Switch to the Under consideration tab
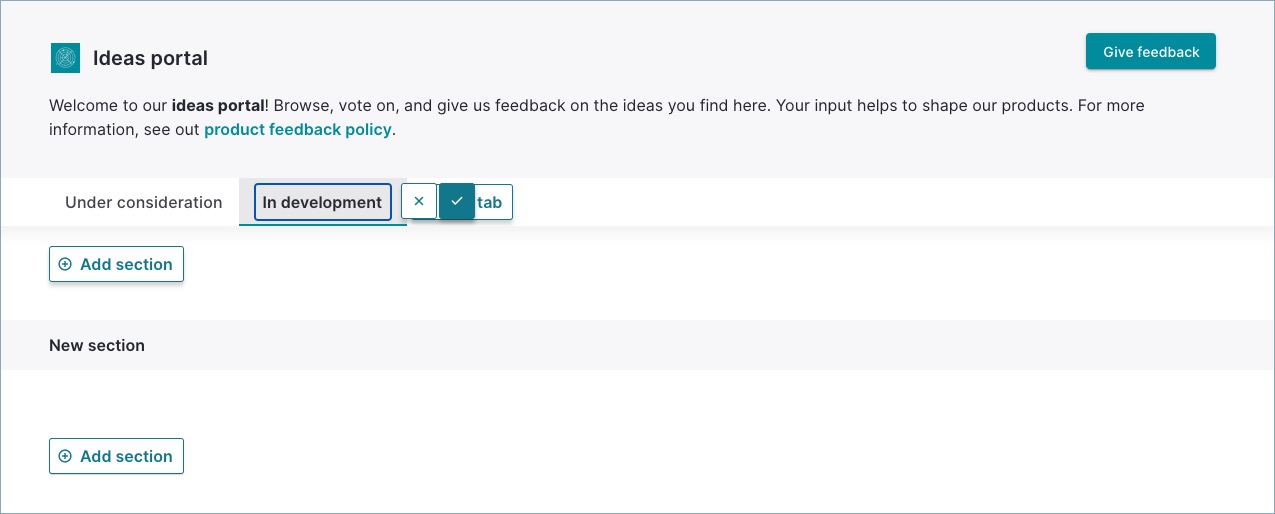1275x514 pixels. pos(144,202)
